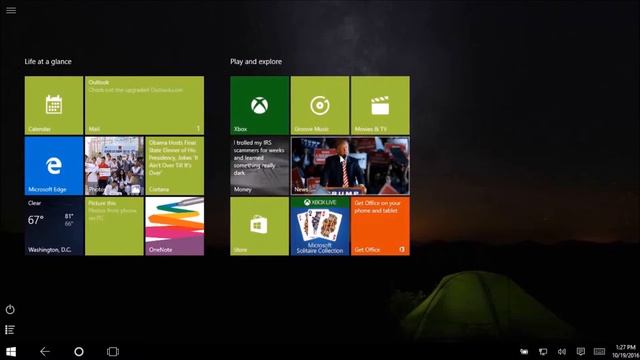Open the Movies & TV tile

point(380,105)
